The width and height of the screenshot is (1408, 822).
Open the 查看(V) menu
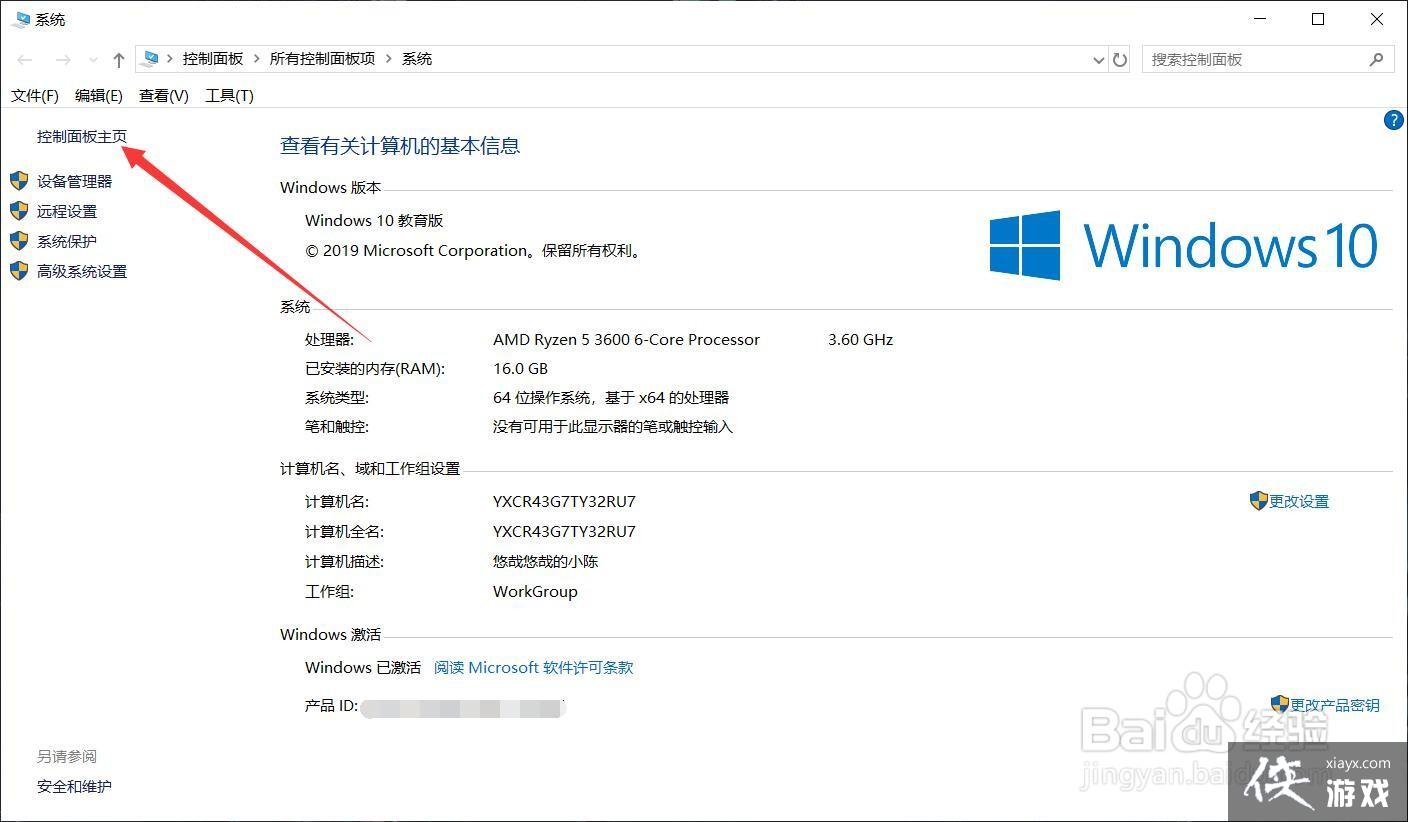coord(164,95)
